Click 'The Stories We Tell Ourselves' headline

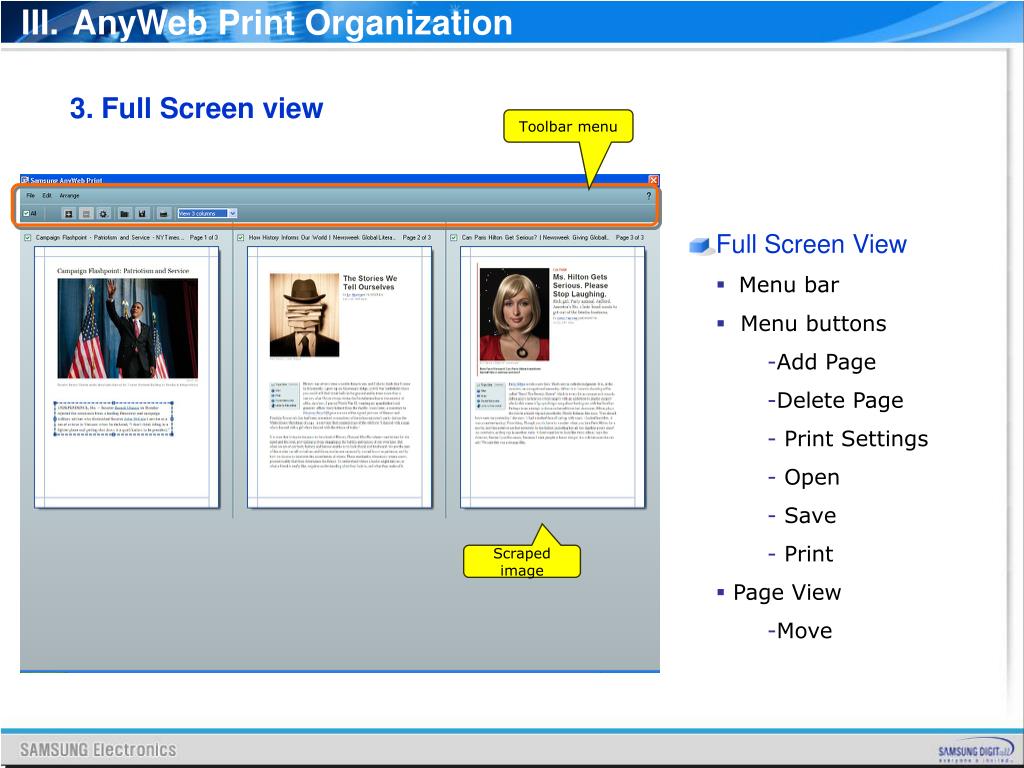(370, 282)
